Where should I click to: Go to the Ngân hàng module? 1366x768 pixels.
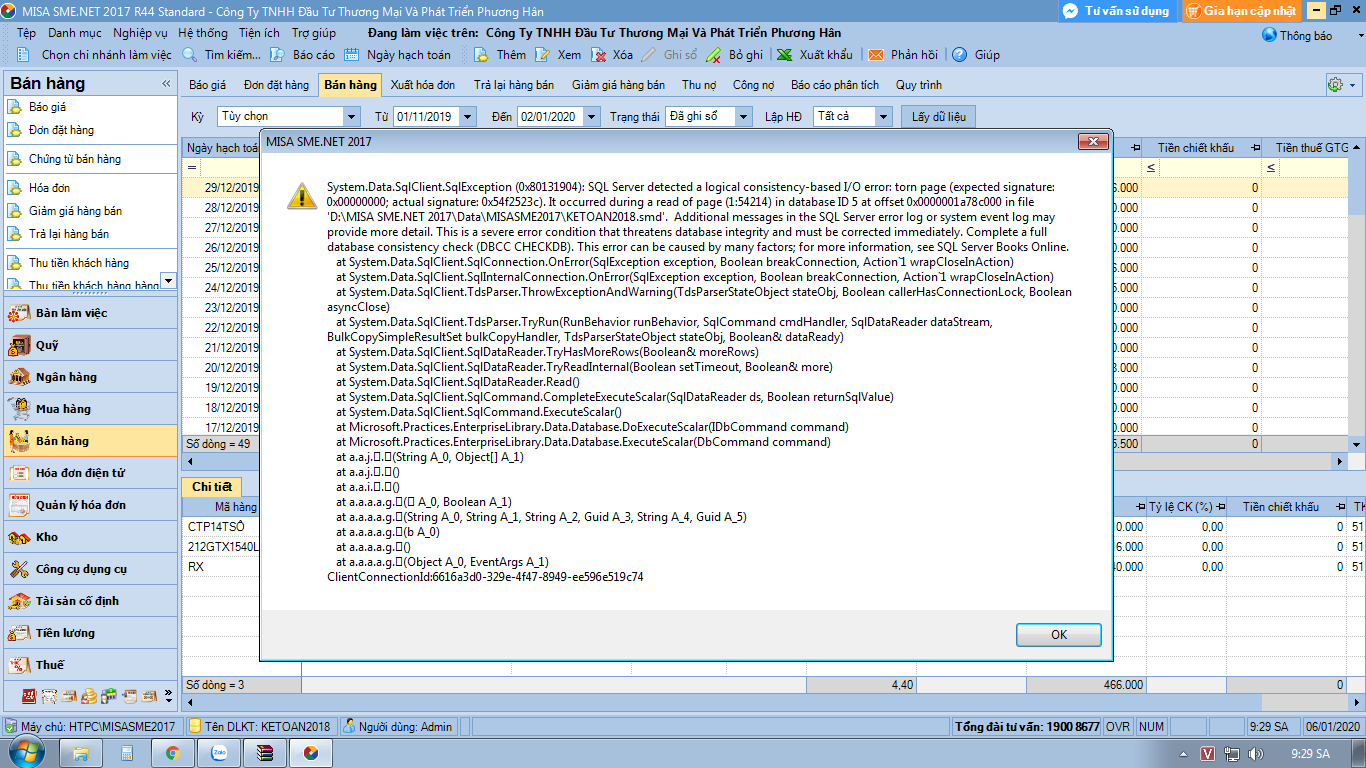coord(91,377)
